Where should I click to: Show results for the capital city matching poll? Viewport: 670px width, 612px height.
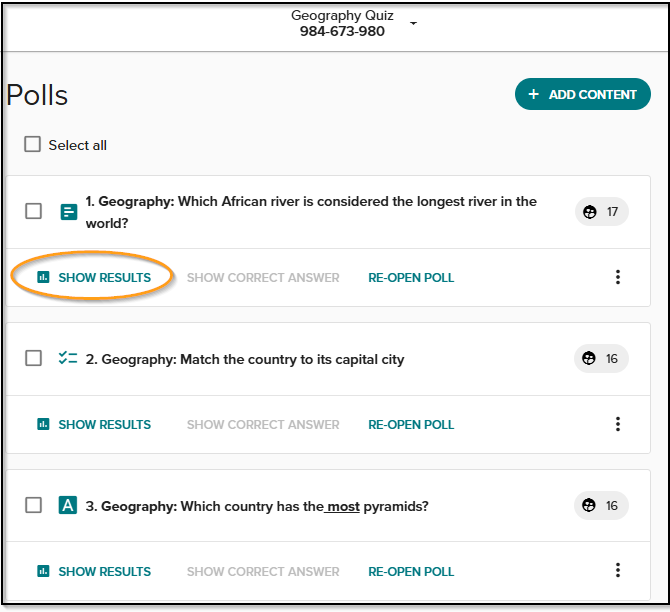[95, 424]
